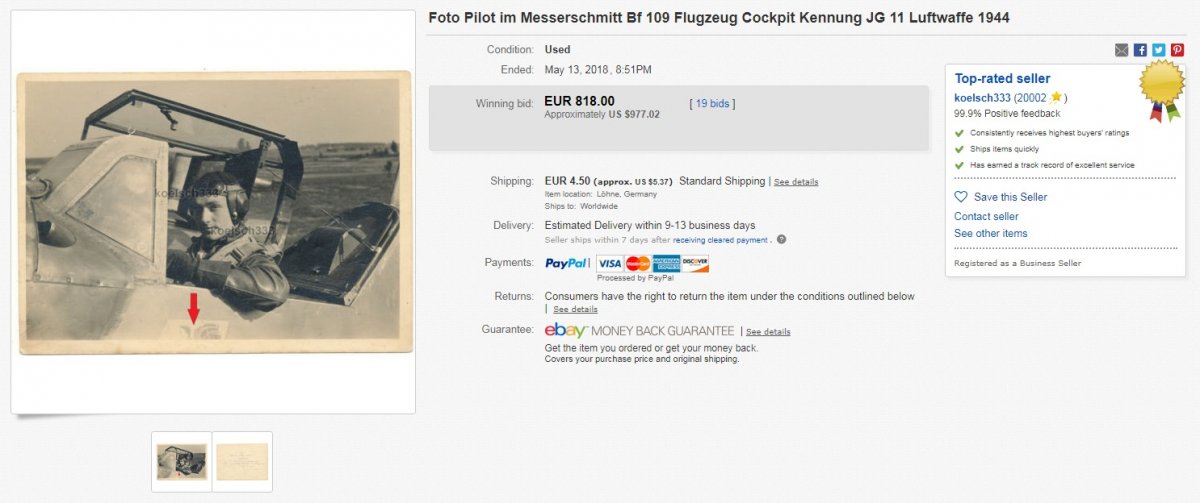Viewport: 1200px width, 503px height.
Task: Open seller koelsch333 profile link
Action: point(982,98)
